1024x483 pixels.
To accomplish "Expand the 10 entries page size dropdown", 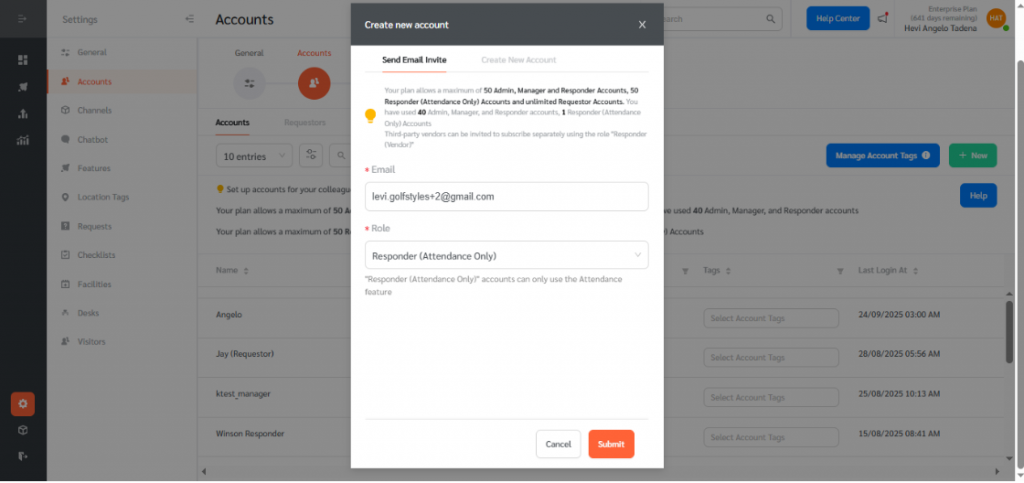I will click(254, 155).
